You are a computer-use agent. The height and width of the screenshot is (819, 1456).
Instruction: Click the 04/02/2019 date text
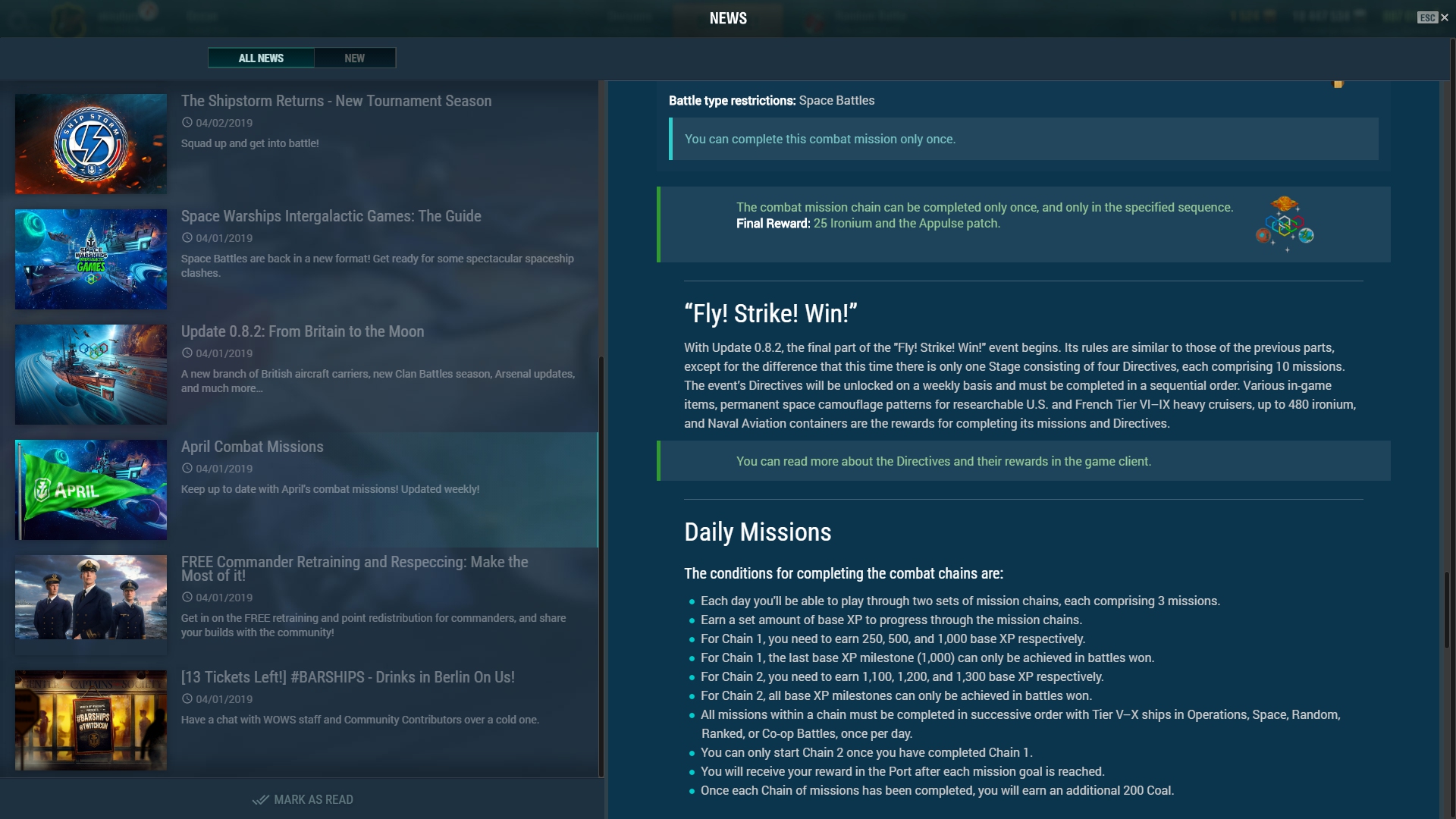click(224, 123)
